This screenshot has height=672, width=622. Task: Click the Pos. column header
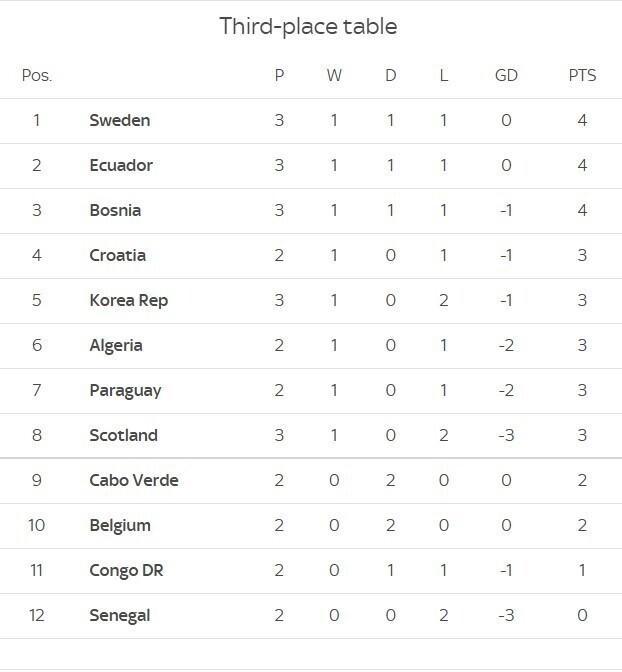pos(37,75)
